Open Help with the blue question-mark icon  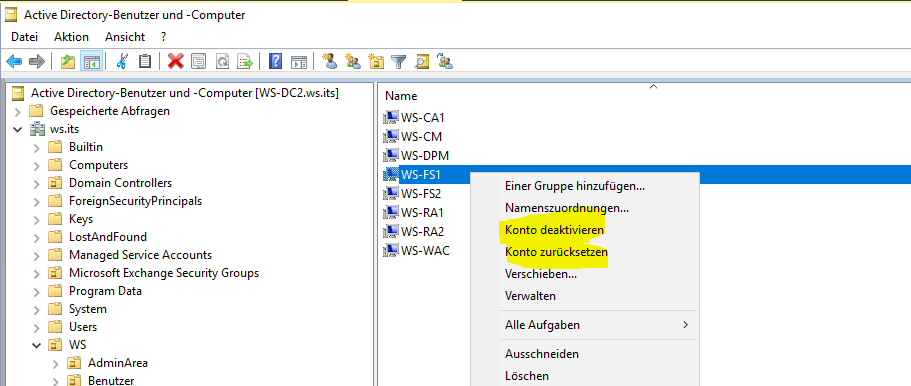pyautogui.click(x=275, y=61)
